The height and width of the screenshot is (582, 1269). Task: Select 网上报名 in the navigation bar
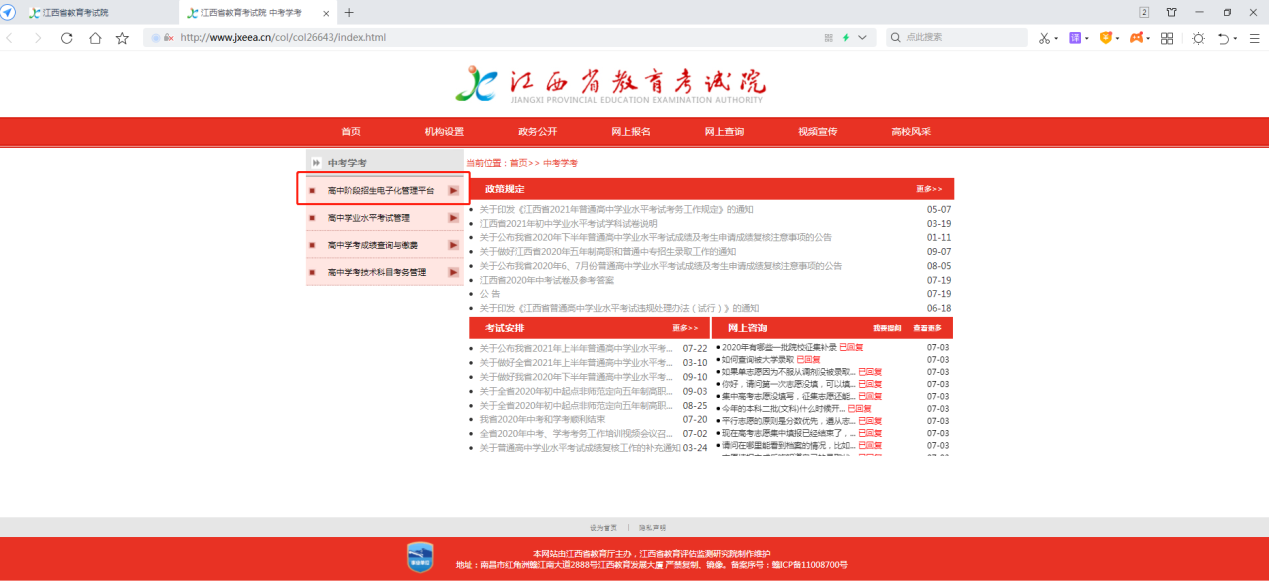631,132
